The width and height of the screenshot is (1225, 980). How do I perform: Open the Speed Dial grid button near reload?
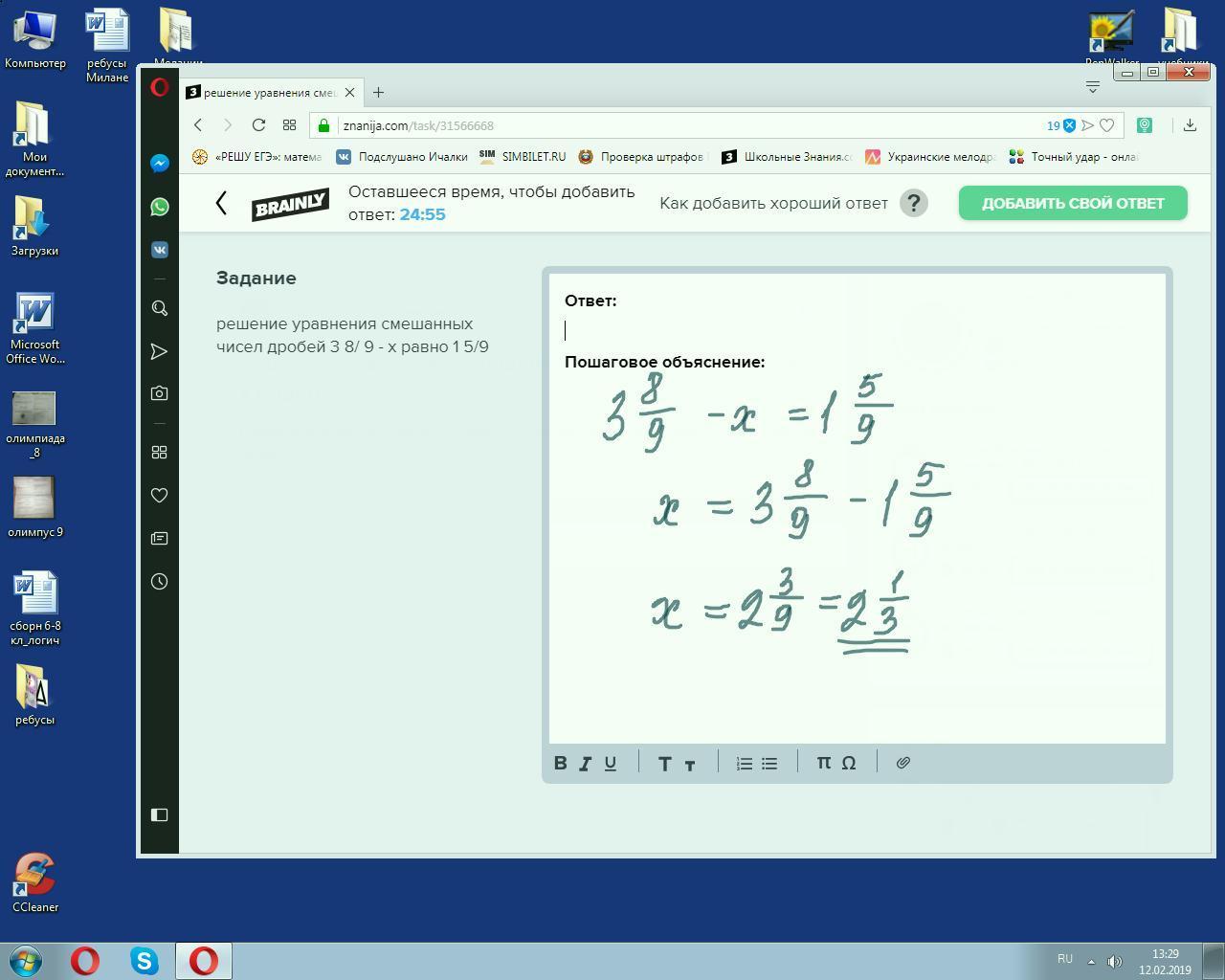pos(289,125)
